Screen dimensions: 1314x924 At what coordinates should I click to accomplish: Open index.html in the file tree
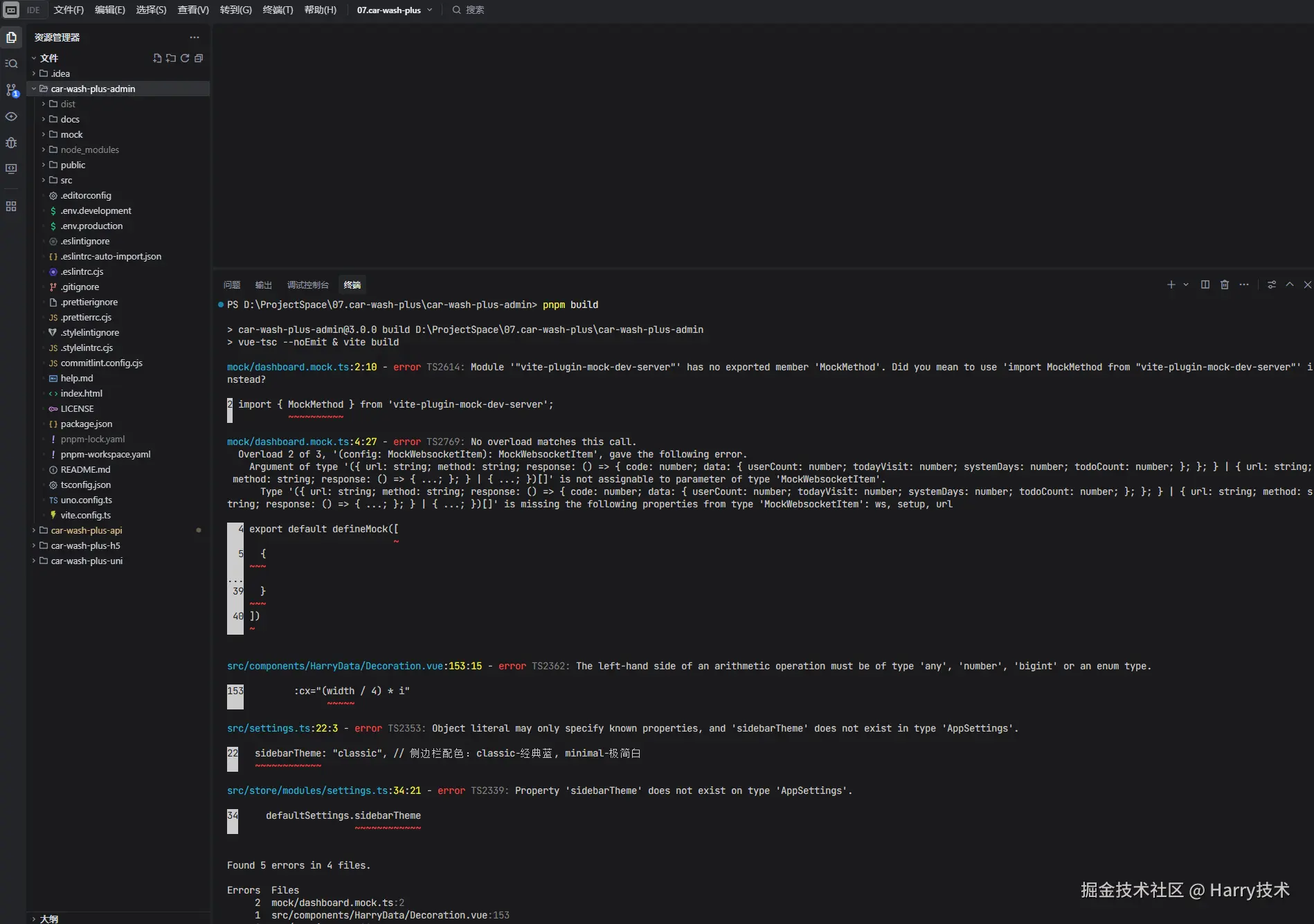[82, 393]
